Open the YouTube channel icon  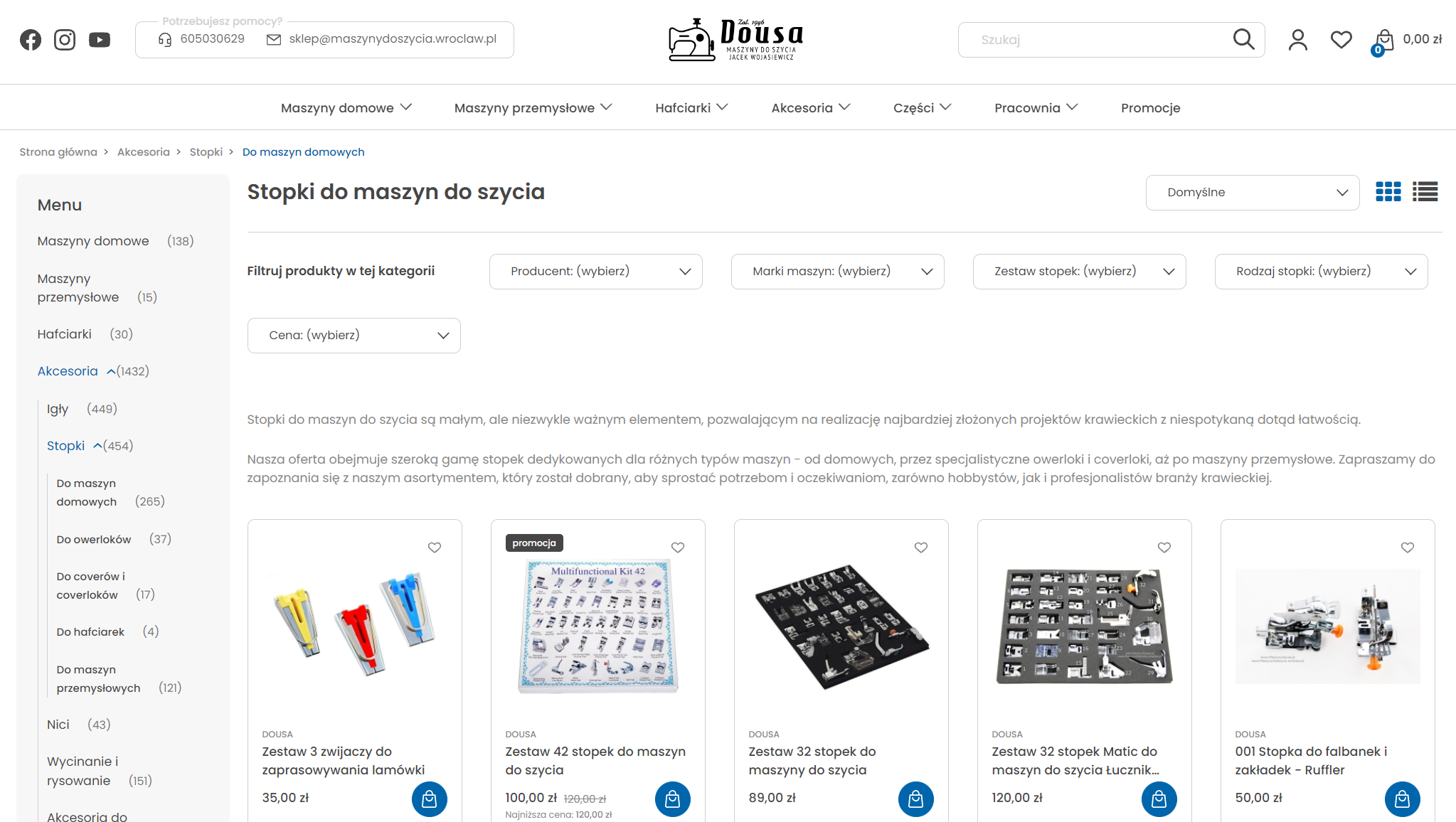tap(100, 40)
